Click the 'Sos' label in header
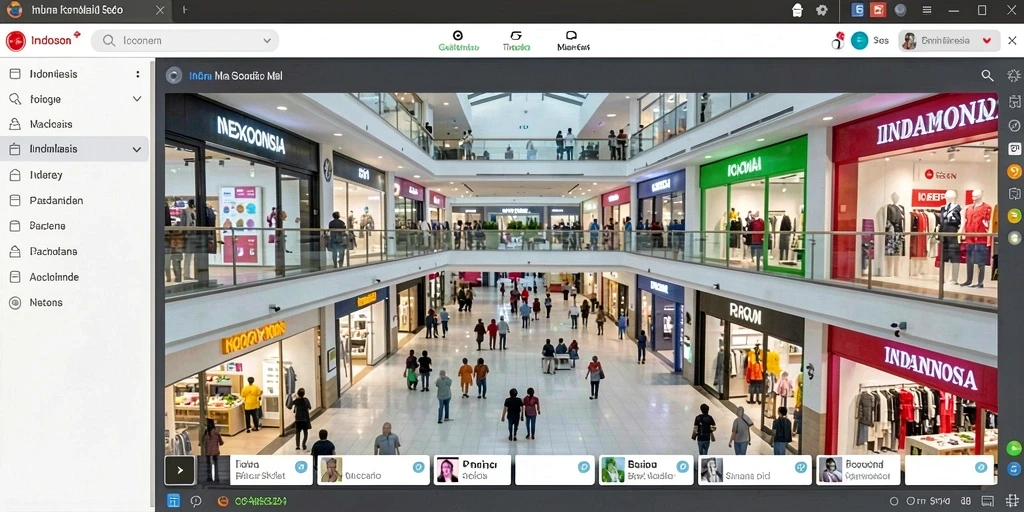The width and height of the screenshot is (1024, 512). tap(881, 40)
